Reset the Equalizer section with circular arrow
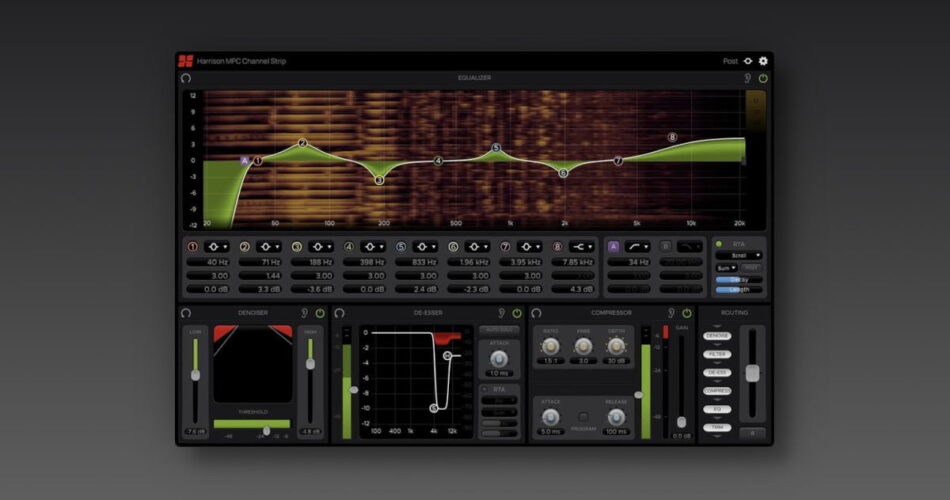 (186, 78)
